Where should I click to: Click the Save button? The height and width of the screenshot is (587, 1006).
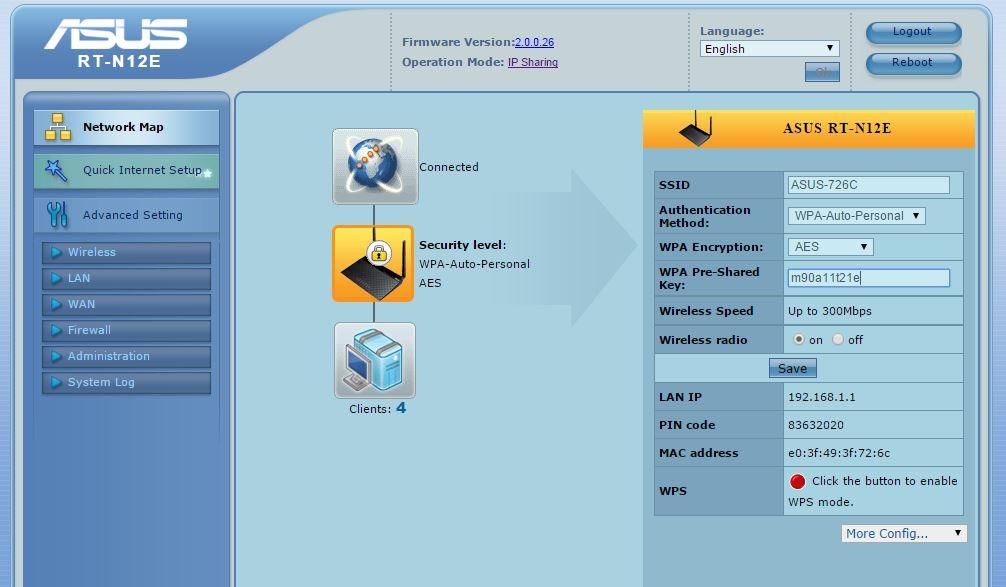coord(792,368)
